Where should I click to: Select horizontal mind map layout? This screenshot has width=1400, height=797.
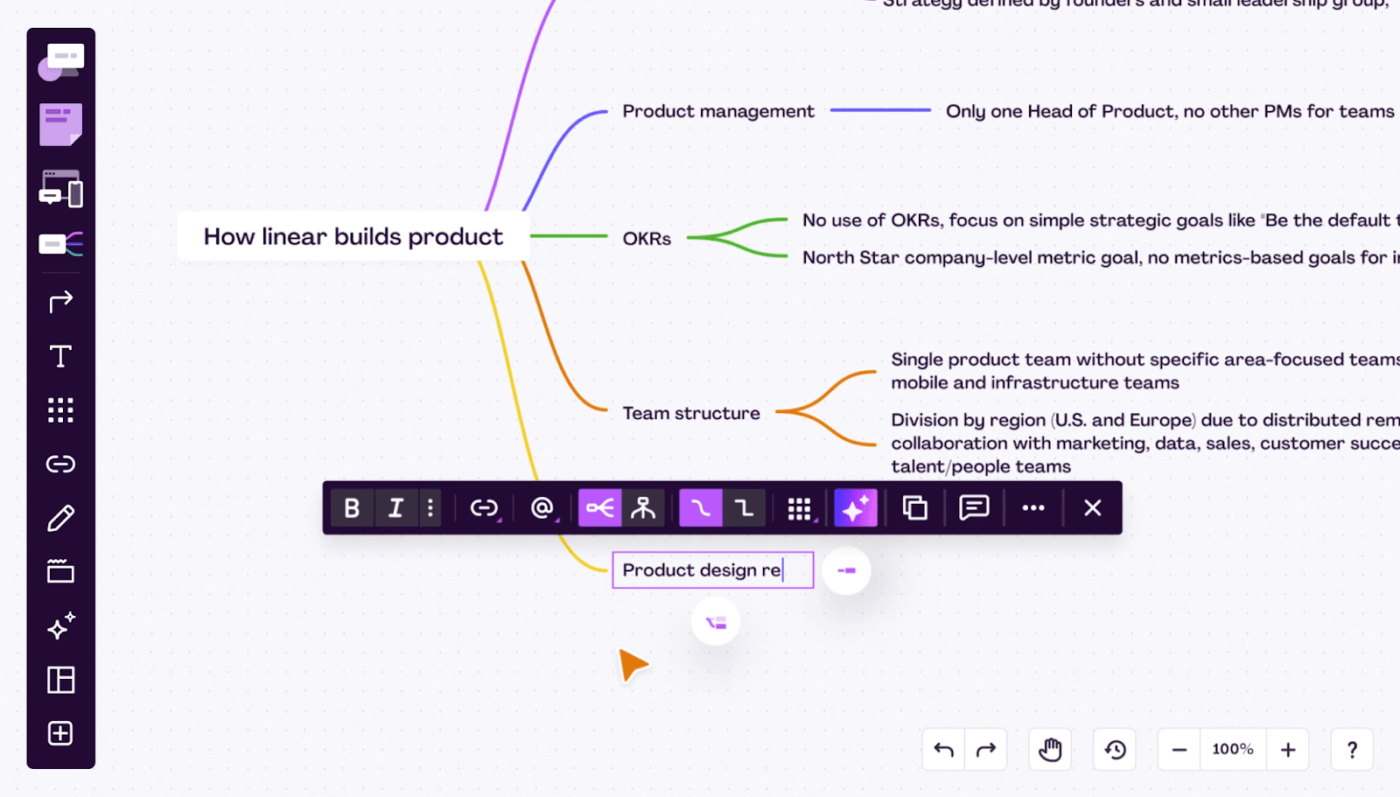(600, 508)
